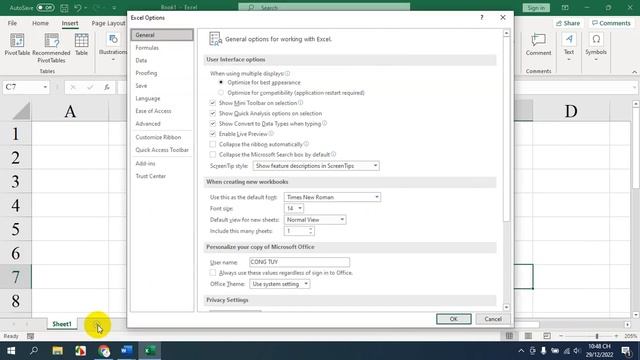Open the Name Box dropdown arrow
This screenshot has height=360, width=640.
(x=45, y=87)
